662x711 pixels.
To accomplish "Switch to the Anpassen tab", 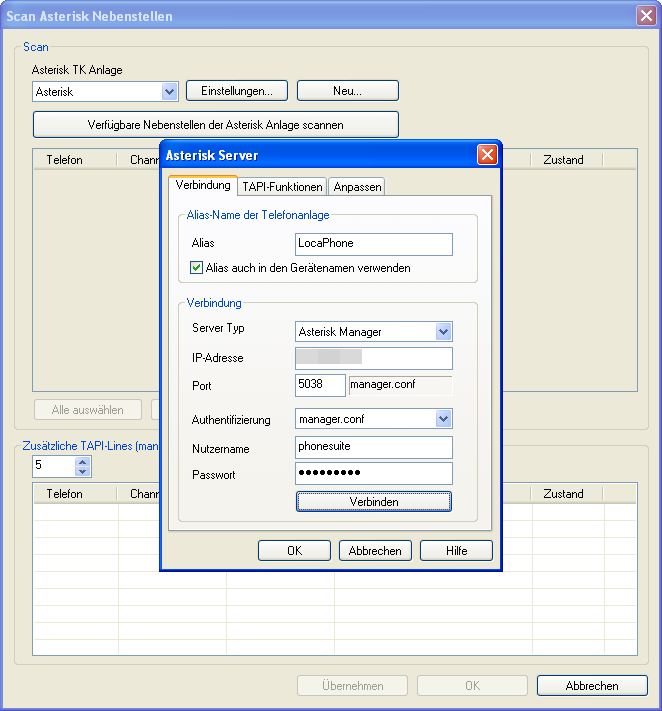I will tap(357, 186).
